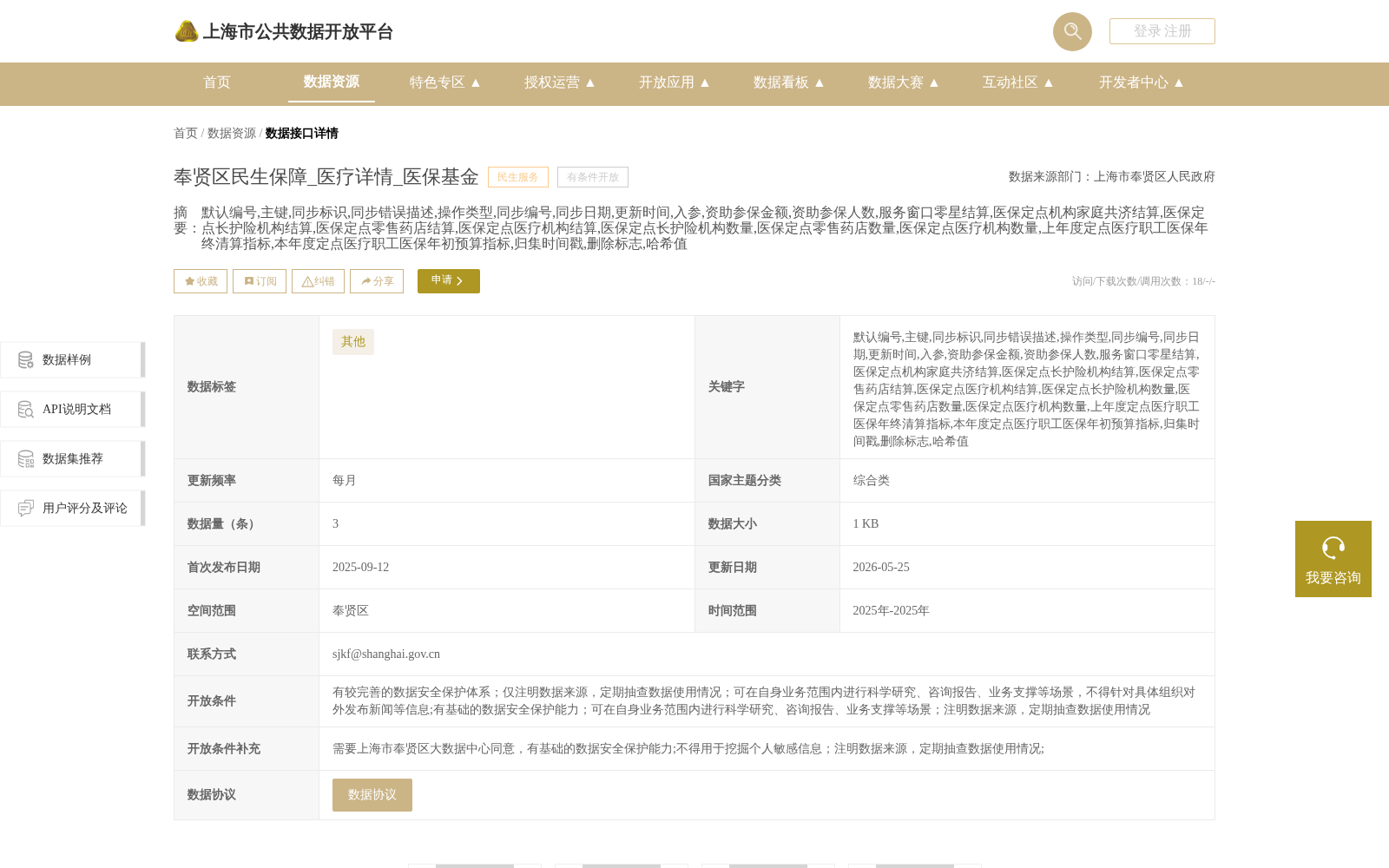Jump to API说明文档 section
Image resolution: width=1389 pixels, height=868 pixels.
click(x=73, y=409)
